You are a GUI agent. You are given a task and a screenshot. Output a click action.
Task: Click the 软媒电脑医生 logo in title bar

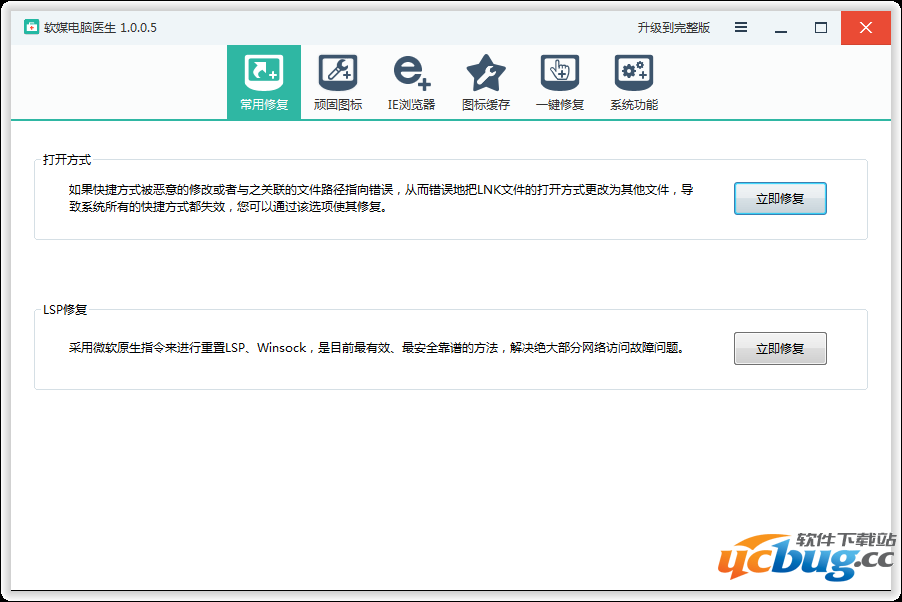coord(32,27)
